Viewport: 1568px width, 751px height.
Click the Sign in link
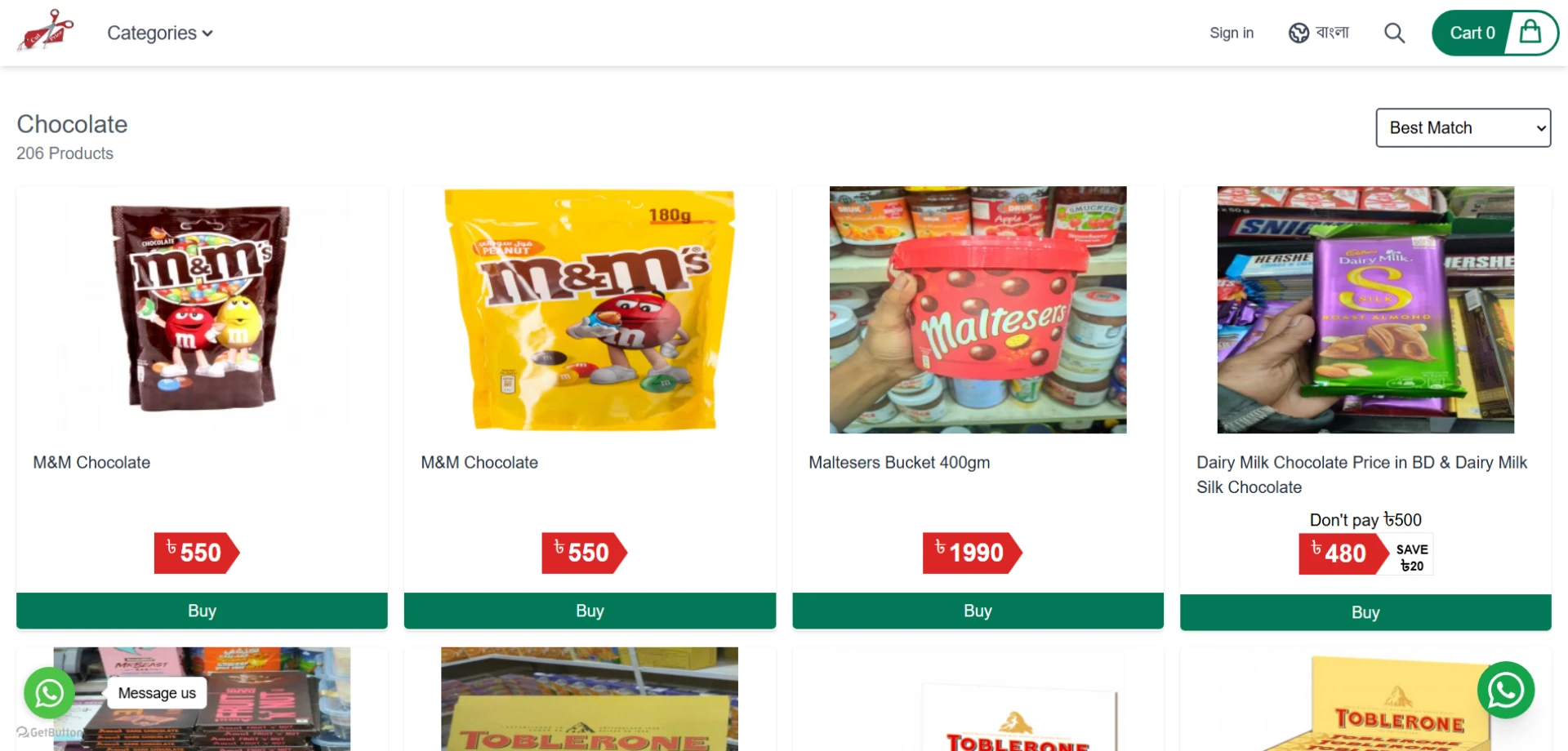[x=1232, y=33]
